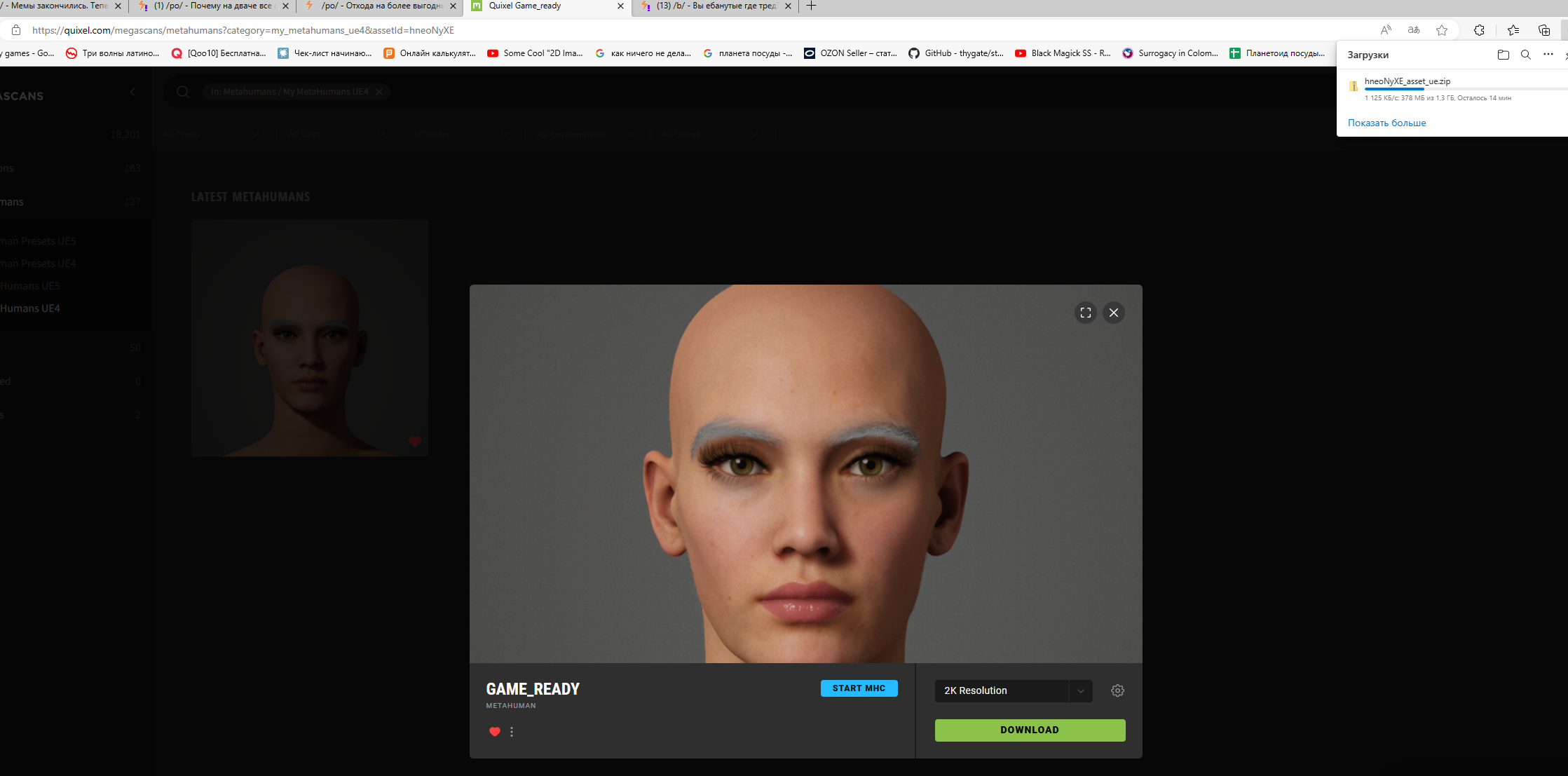This screenshot has height=776, width=1568.
Task: Add page to favorites star icon
Action: tap(1441, 30)
